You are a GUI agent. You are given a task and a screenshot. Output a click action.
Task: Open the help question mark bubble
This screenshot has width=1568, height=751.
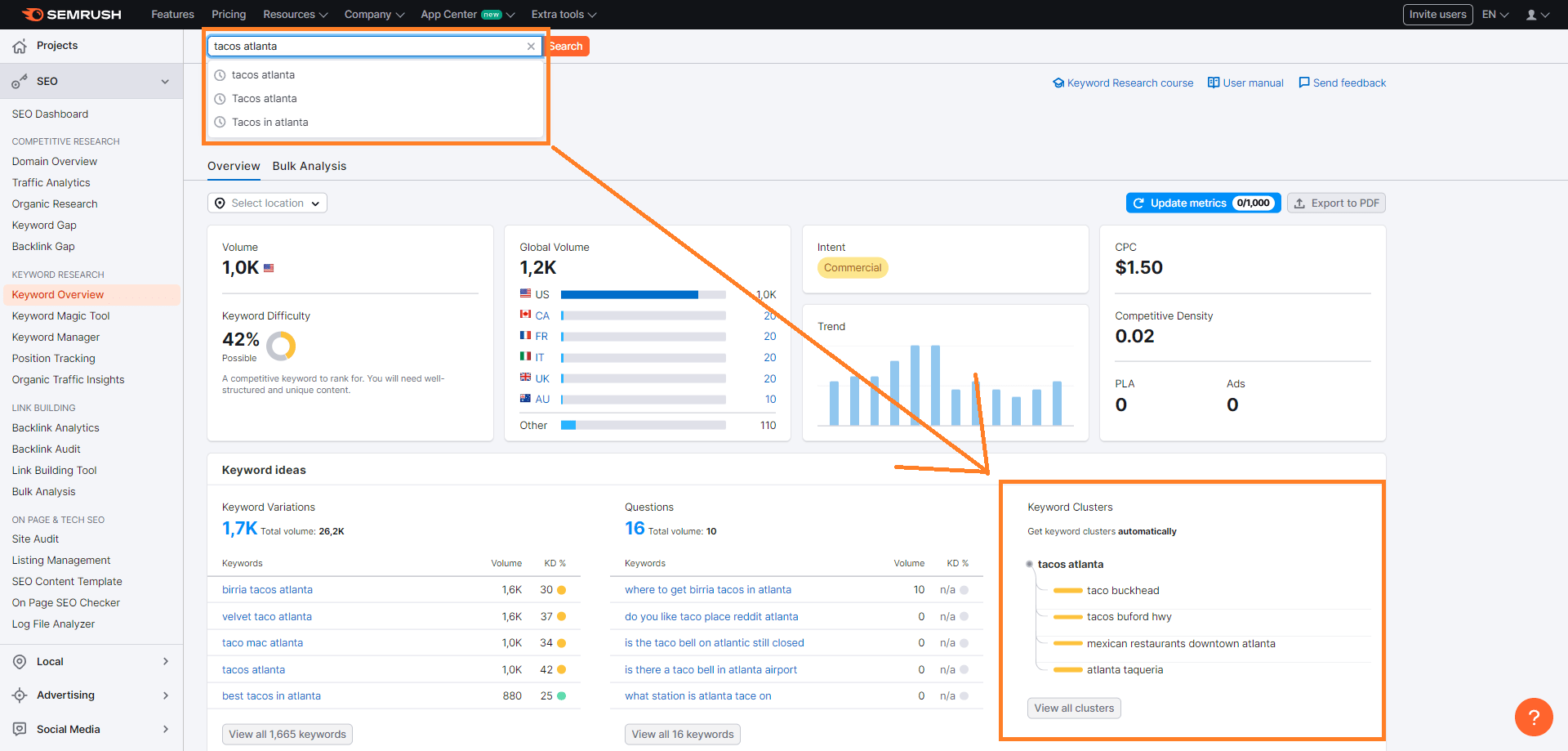click(1533, 717)
